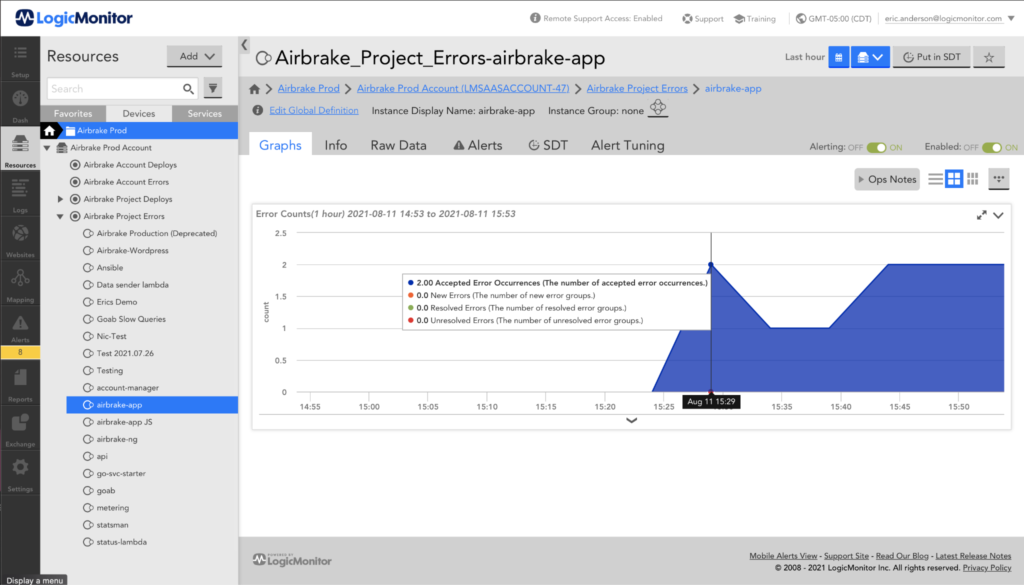
Task: Open the resource tree filter icon
Action: 213,88
